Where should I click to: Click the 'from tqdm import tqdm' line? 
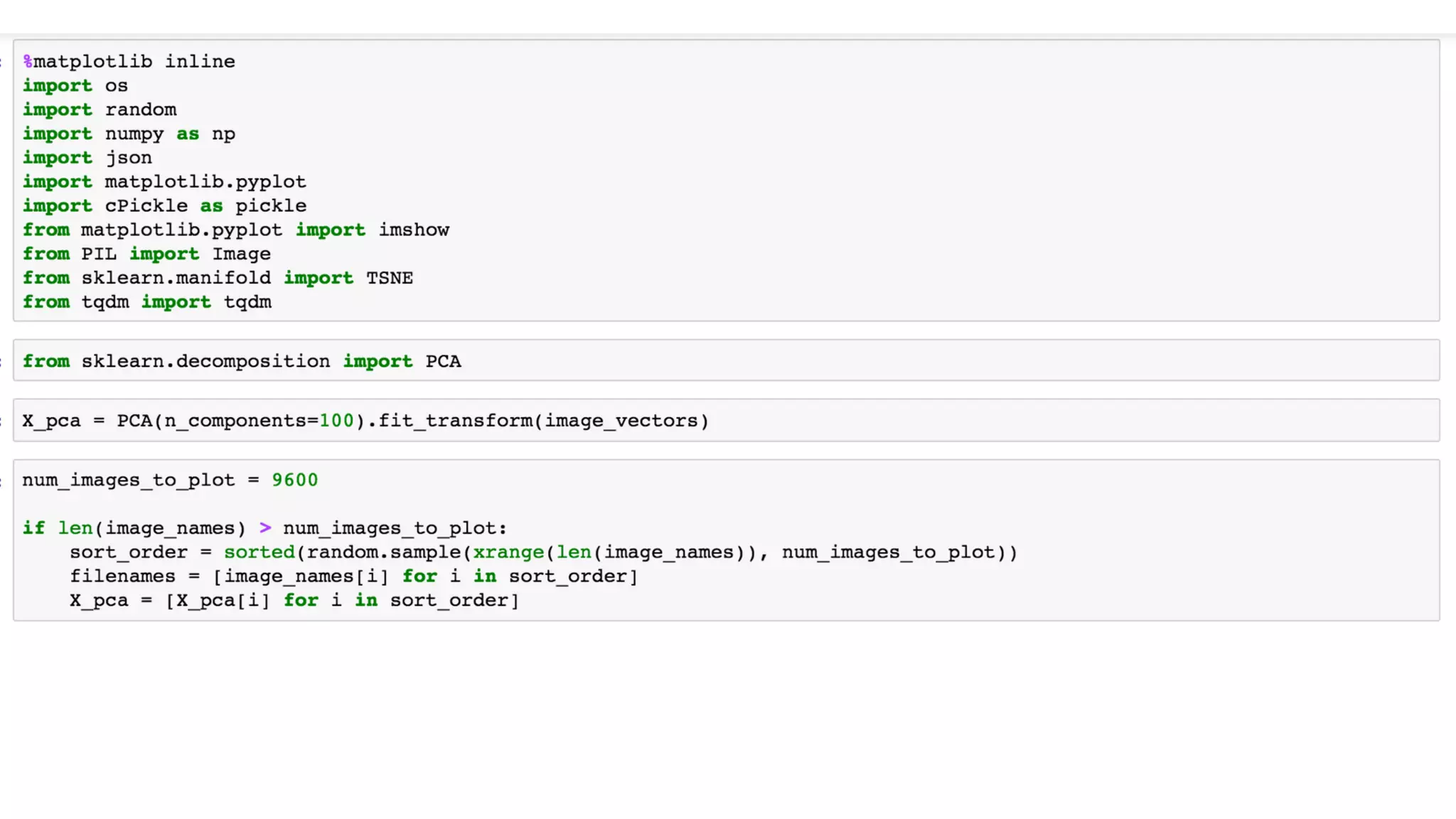(146, 302)
